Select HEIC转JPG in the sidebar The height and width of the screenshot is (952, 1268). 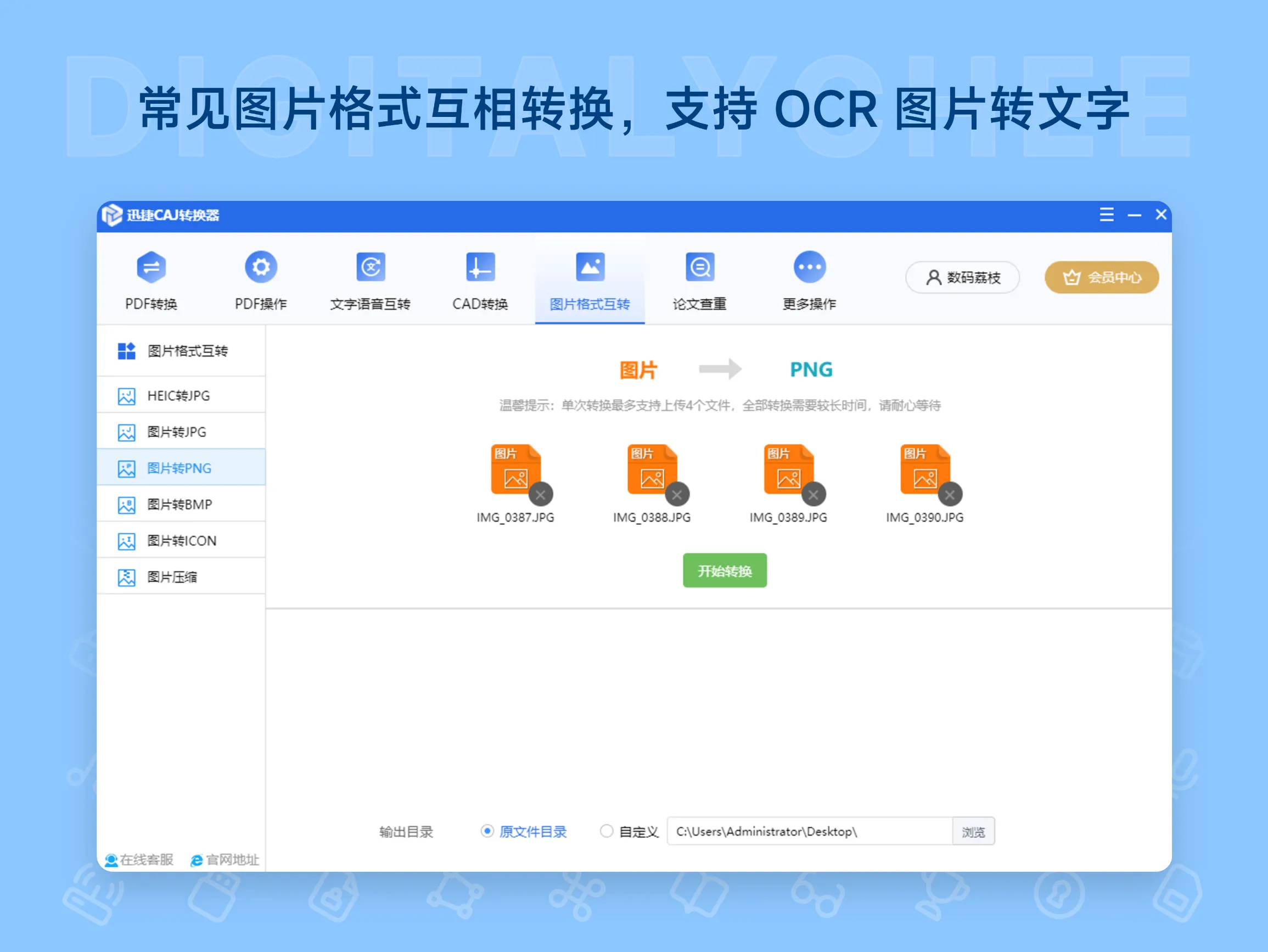click(178, 395)
